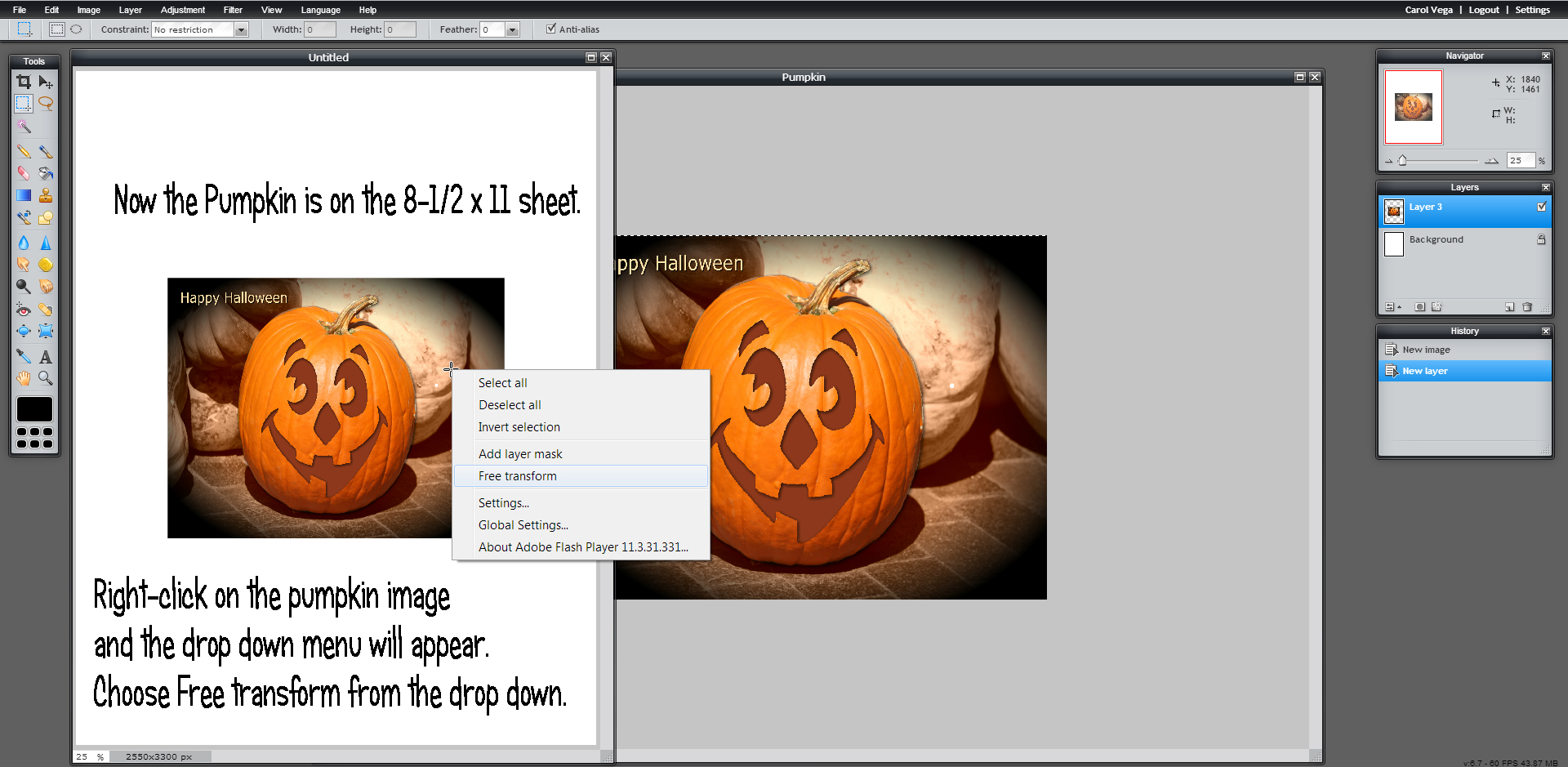1568x767 pixels.
Task: Open the View menu
Action: pos(271,10)
